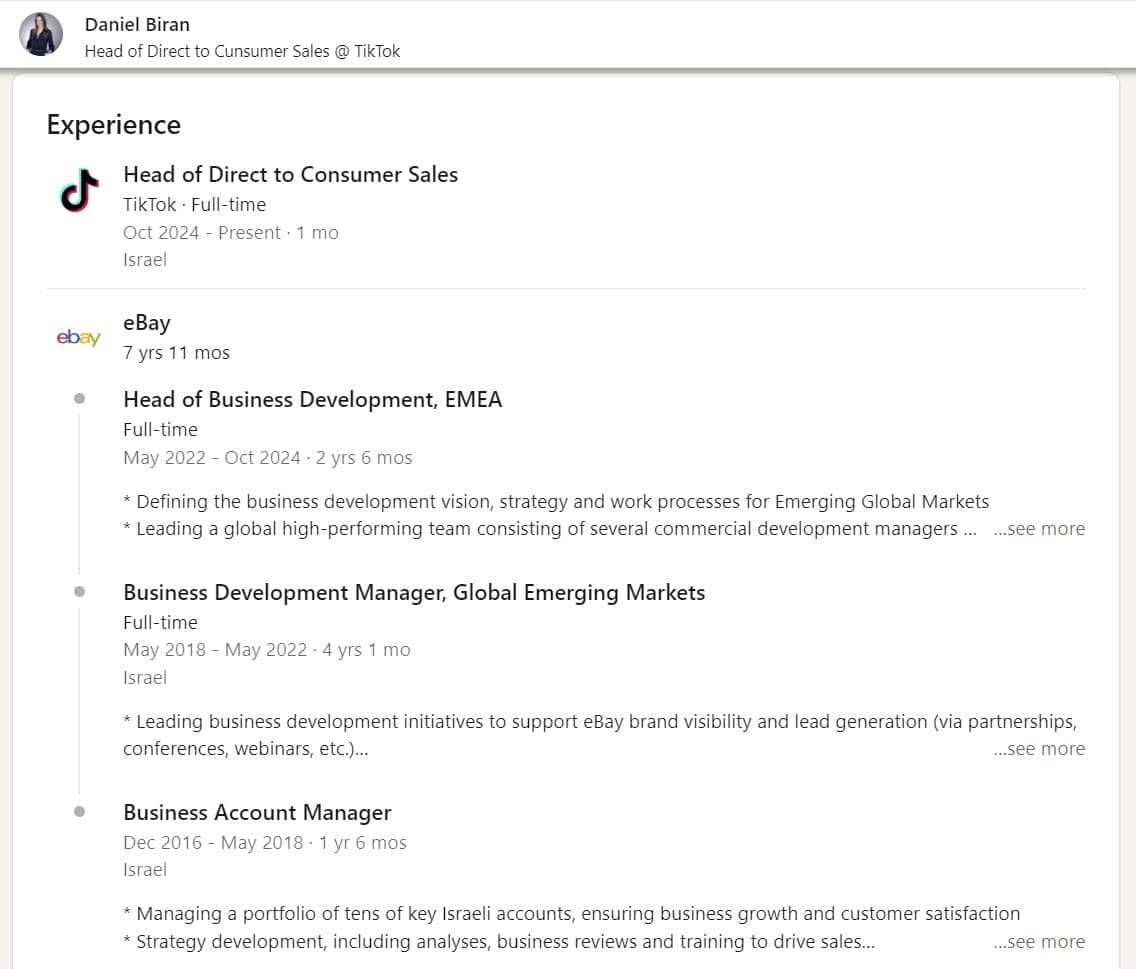Click the profile photo thumbnail at top
Viewport: 1136px width, 969px height.
click(41, 34)
